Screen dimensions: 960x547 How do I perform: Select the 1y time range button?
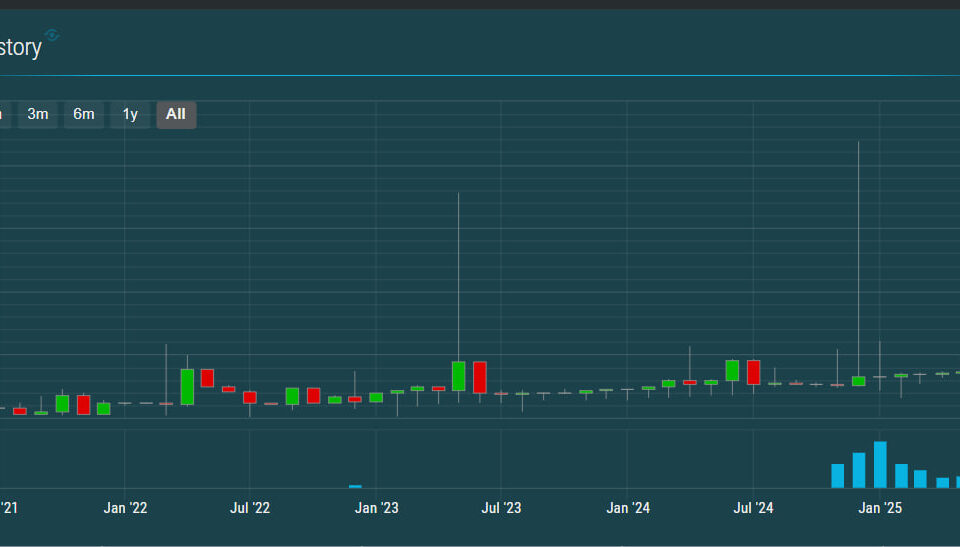point(130,115)
